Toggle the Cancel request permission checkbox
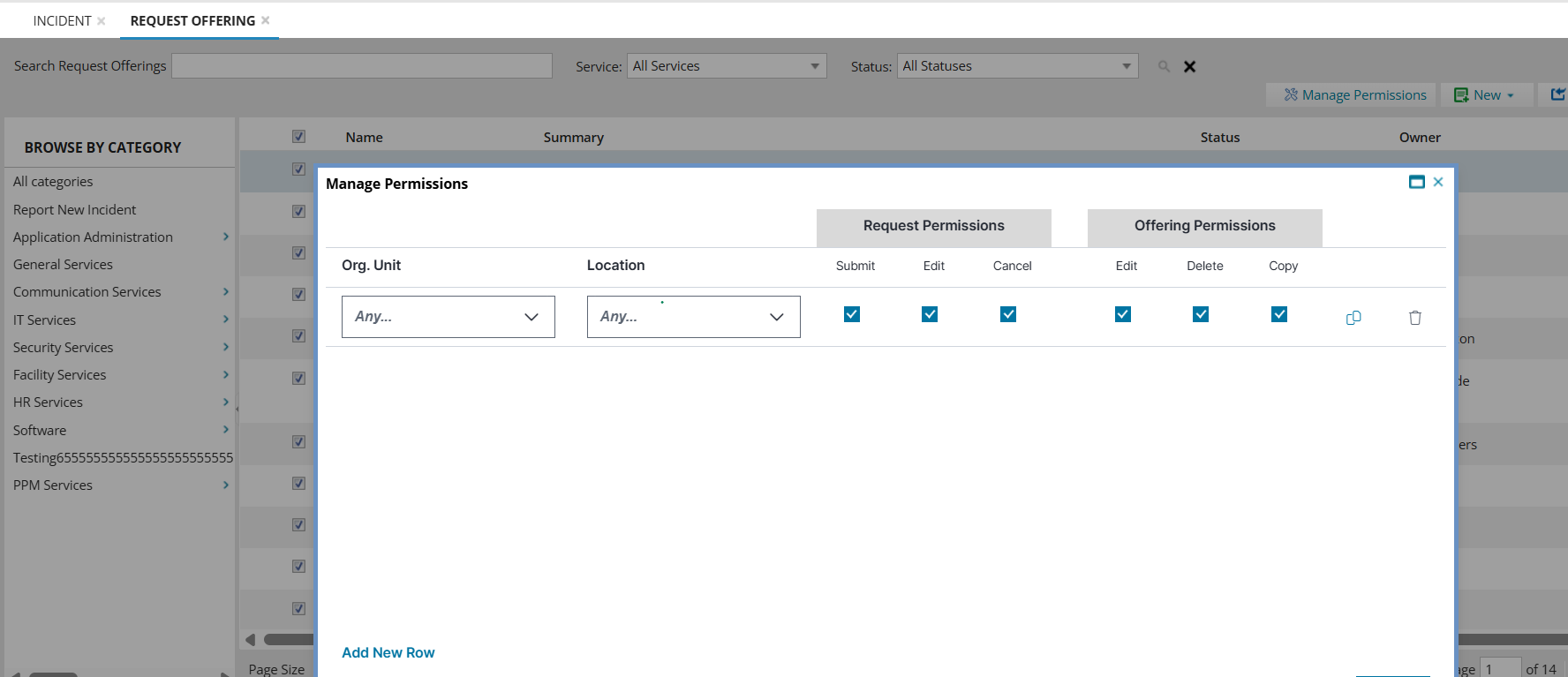The image size is (1568, 677). (1008, 314)
